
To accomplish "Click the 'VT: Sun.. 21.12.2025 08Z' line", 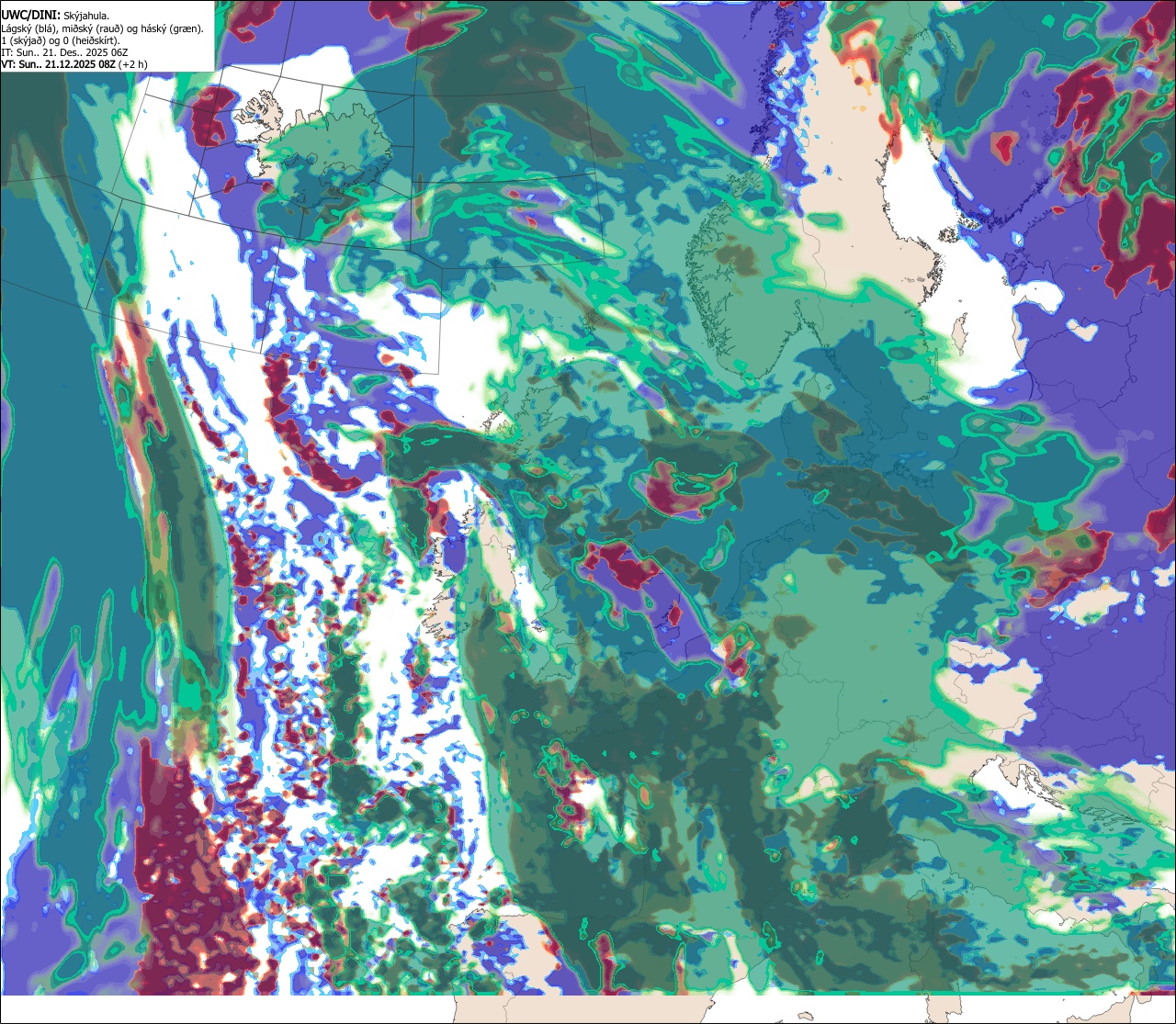I will (73, 64).
